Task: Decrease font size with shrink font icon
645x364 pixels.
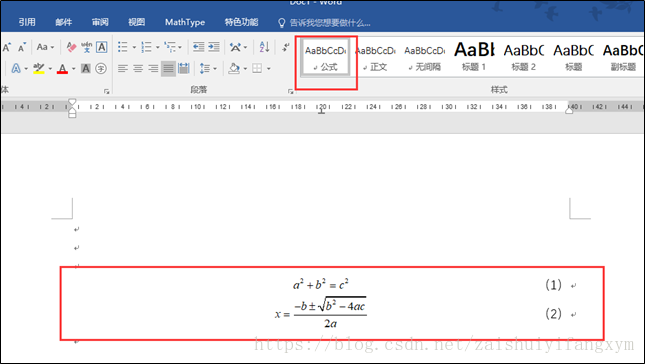Action: pos(22,47)
